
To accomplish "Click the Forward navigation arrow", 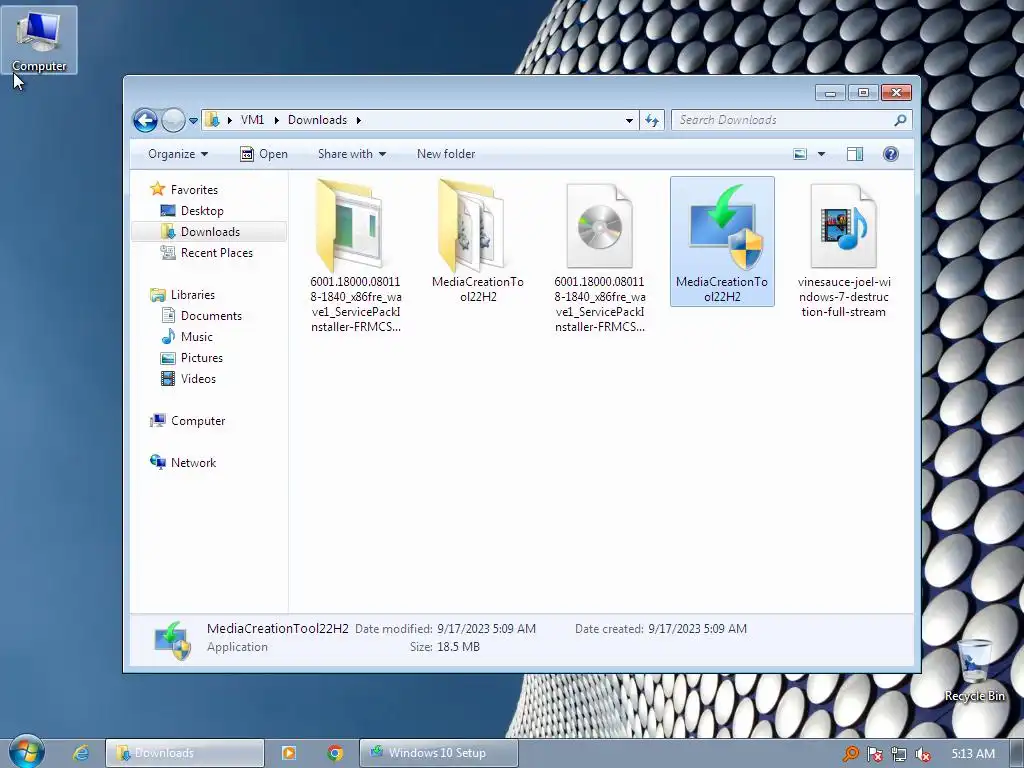I will coord(173,120).
